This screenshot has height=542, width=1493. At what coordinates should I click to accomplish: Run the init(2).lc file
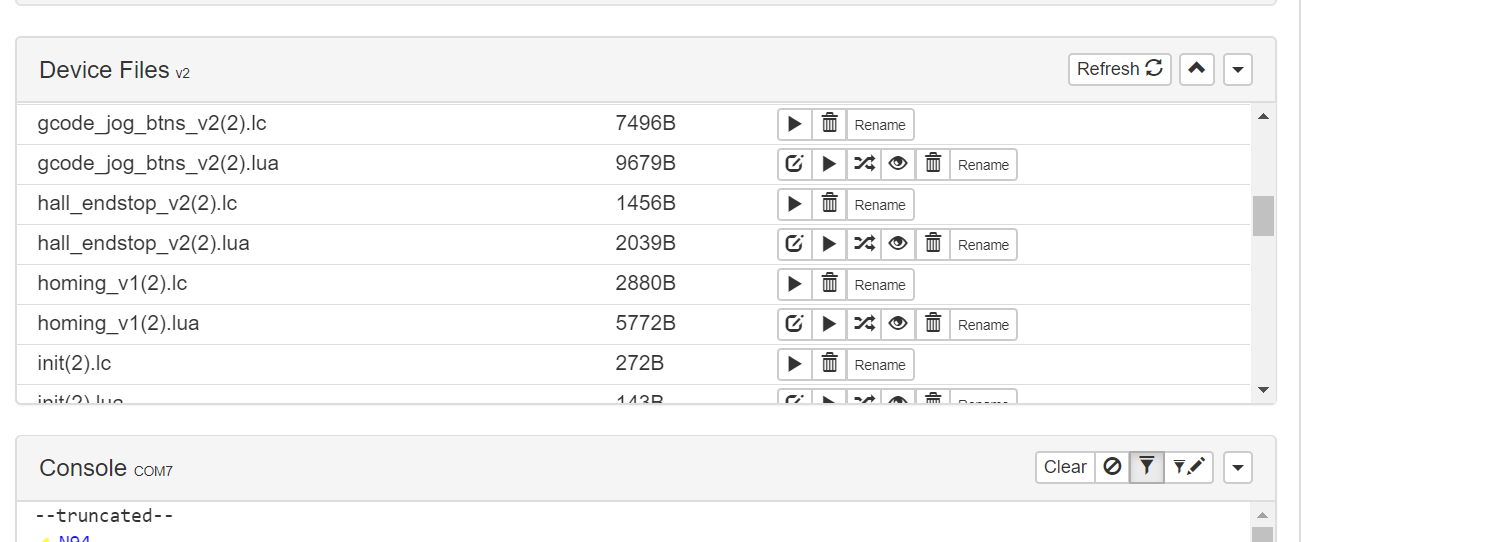click(x=795, y=365)
